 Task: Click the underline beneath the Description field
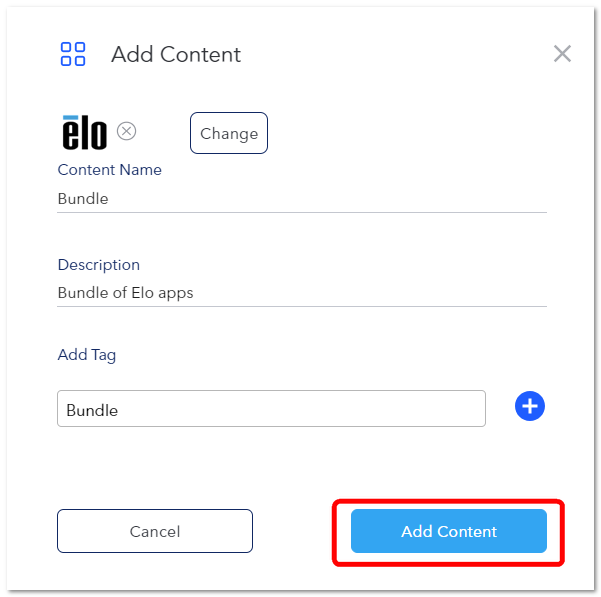click(302, 307)
